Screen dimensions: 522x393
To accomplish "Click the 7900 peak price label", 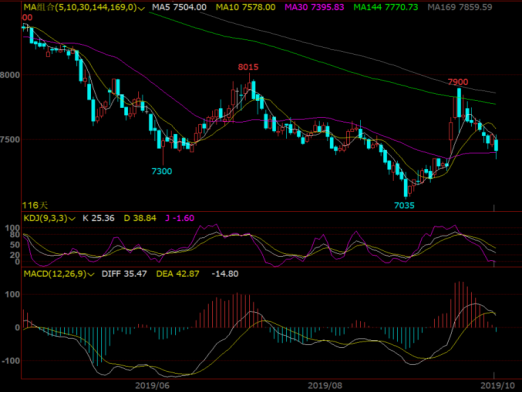I will point(458,82).
